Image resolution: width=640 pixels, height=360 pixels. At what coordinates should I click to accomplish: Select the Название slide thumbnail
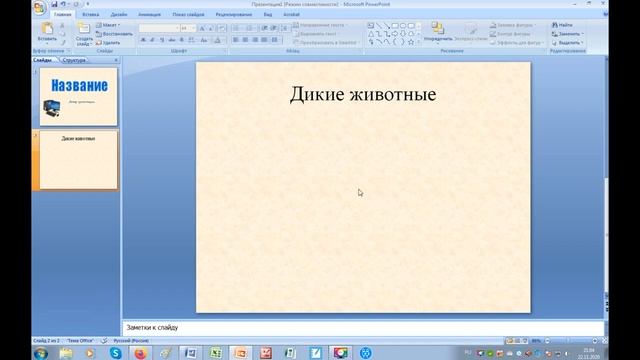coord(78,97)
